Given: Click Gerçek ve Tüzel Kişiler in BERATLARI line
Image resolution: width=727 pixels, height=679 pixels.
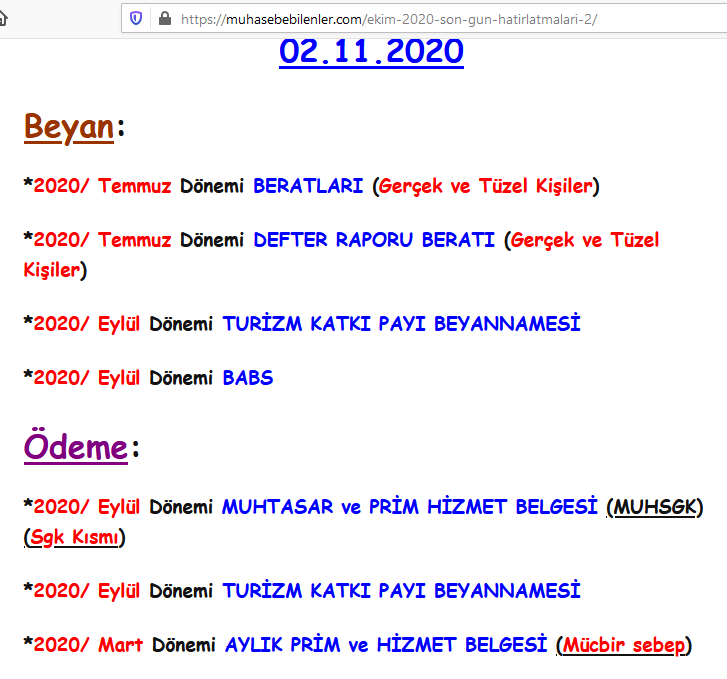Looking at the screenshot, I should tap(486, 186).
